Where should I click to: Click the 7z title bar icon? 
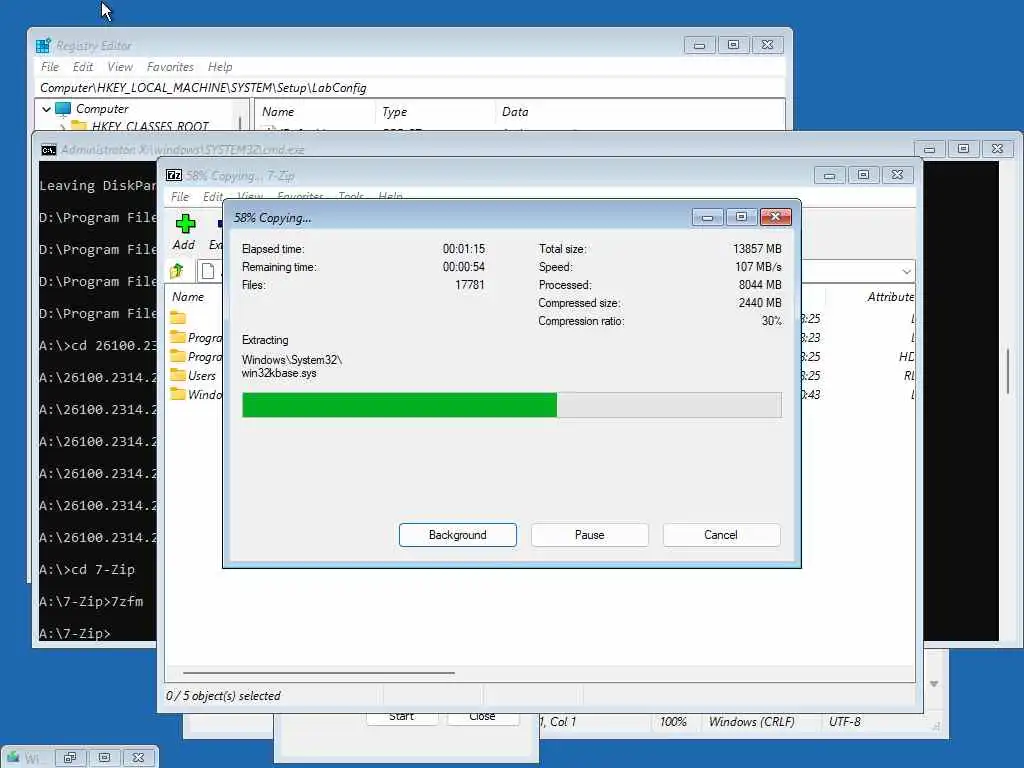[x=174, y=175]
